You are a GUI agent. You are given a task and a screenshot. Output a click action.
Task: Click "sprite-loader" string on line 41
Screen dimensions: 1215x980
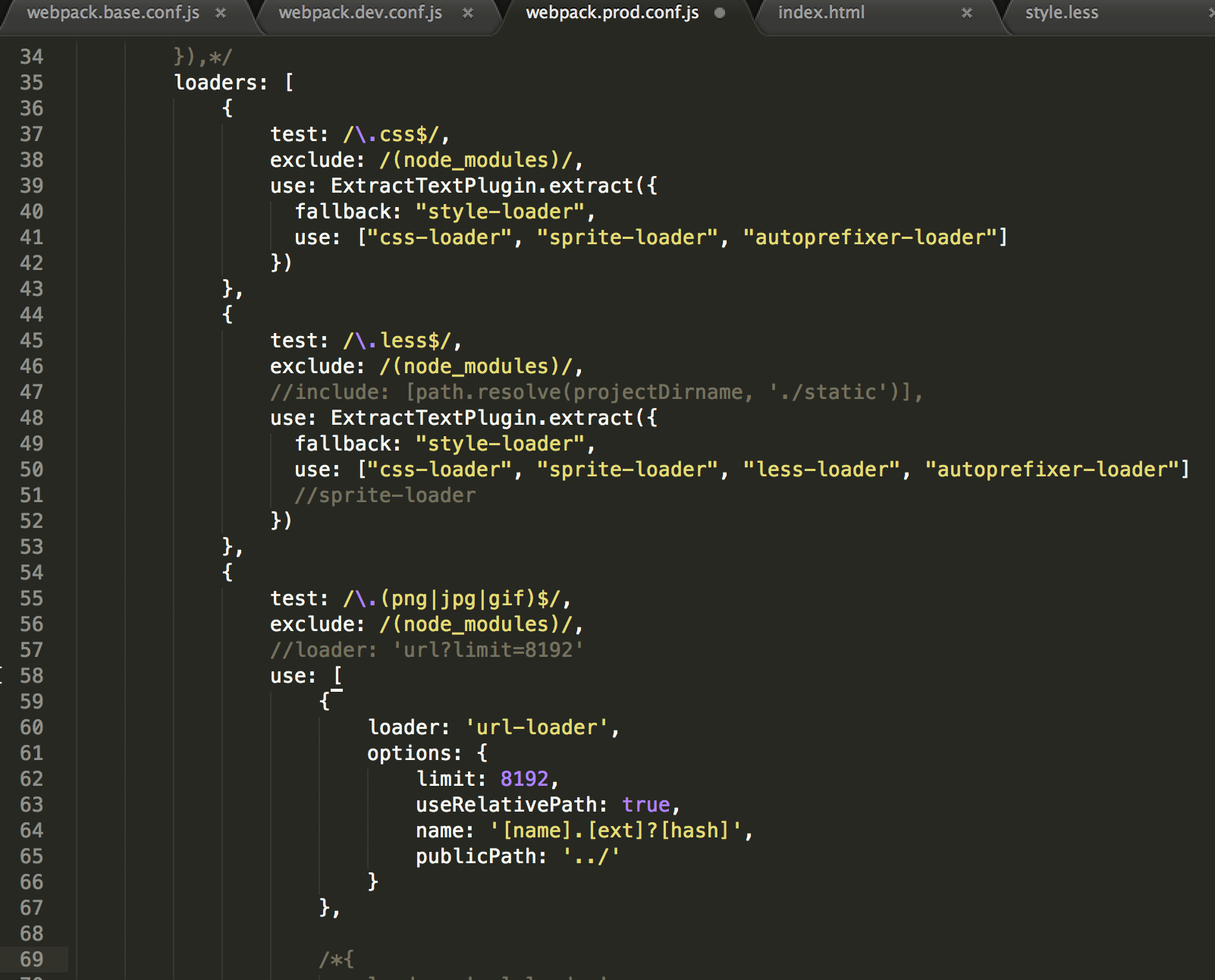coord(627,237)
